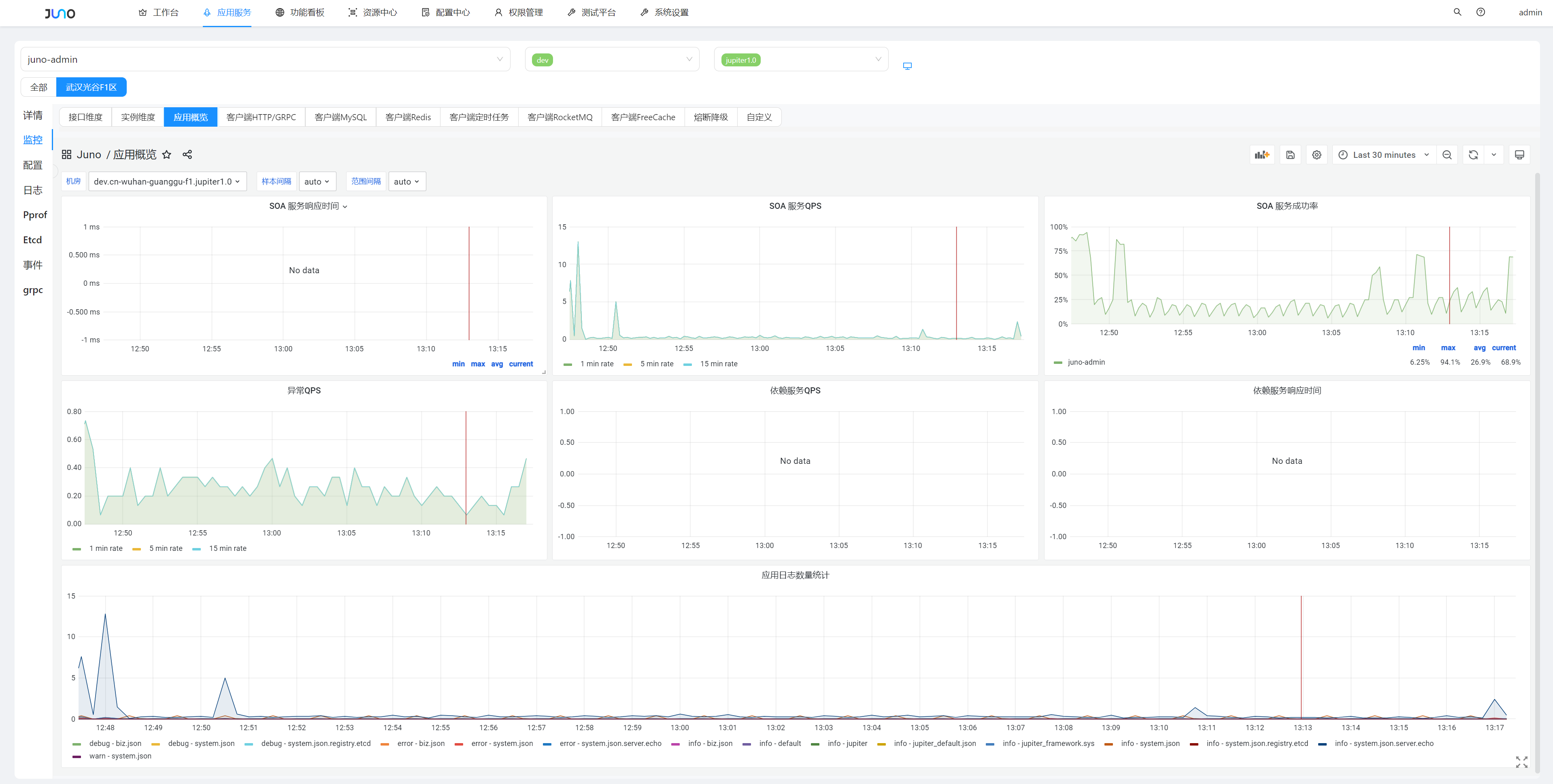Click the admin user name
Viewport: 1553px width, 784px height.
click(1530, 13)
